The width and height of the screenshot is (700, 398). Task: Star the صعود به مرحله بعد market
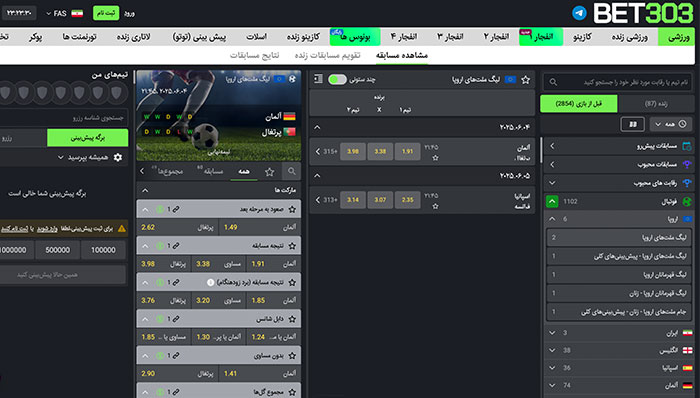pos(292,209)
